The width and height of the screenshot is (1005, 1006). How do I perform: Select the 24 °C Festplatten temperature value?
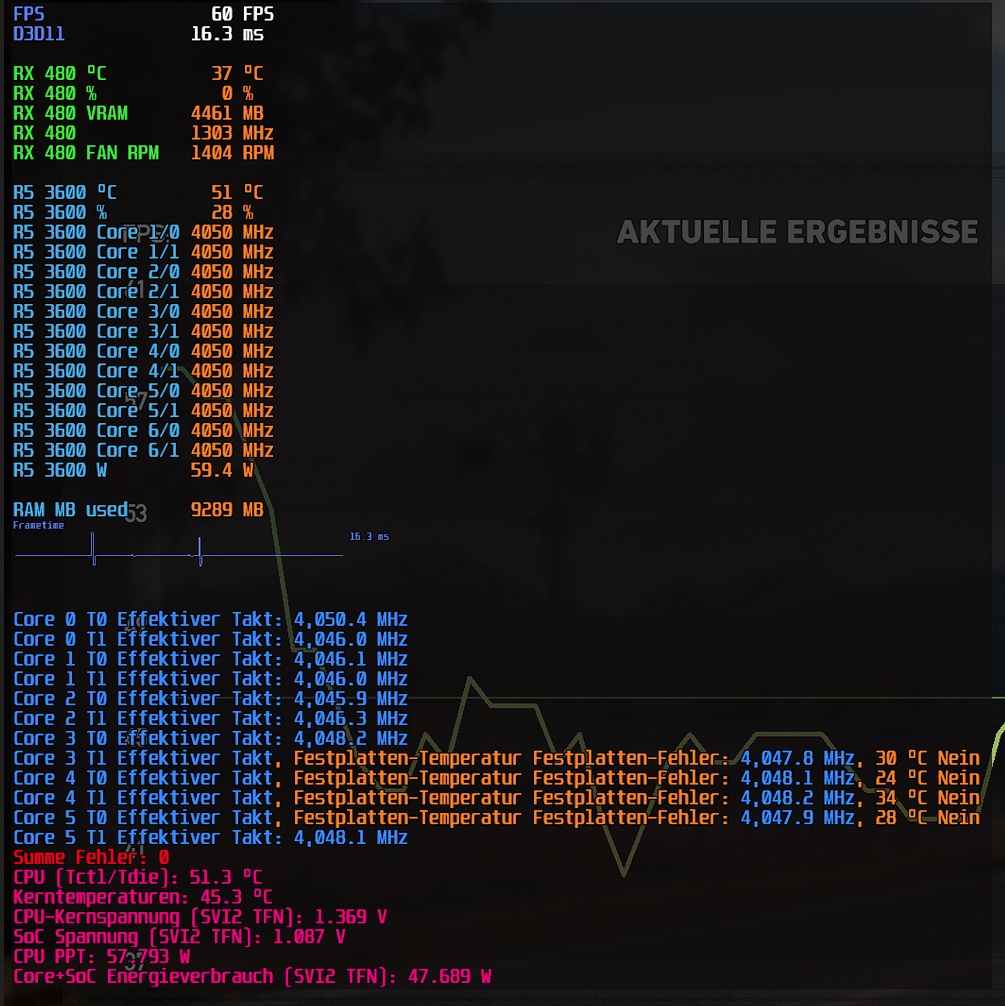[x=902, y=779]
